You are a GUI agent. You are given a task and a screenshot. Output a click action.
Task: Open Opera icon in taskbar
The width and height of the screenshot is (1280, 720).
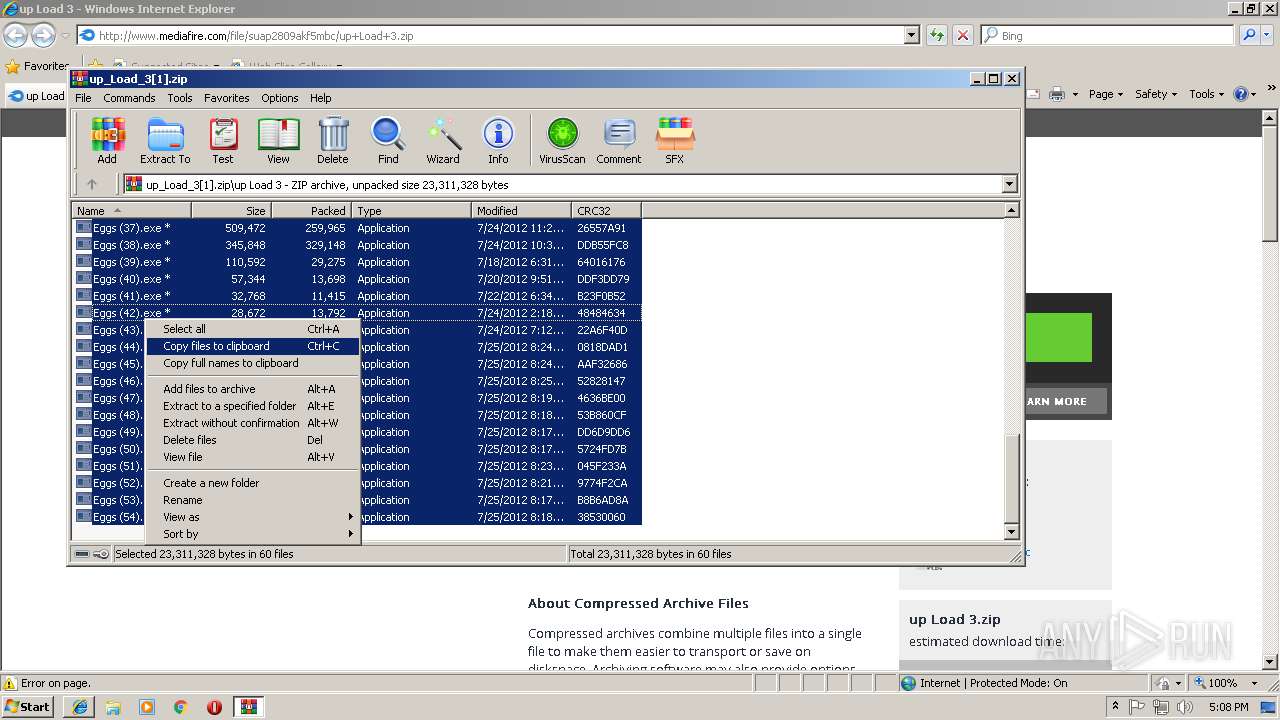coord(214,707)
